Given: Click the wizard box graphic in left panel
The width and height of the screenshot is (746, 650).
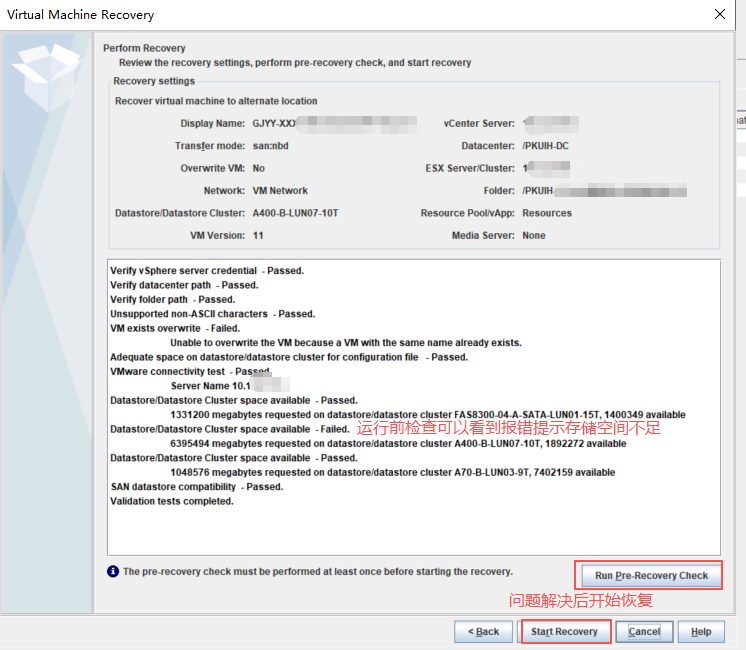Looking at the screenshot, I should (47, 73).
